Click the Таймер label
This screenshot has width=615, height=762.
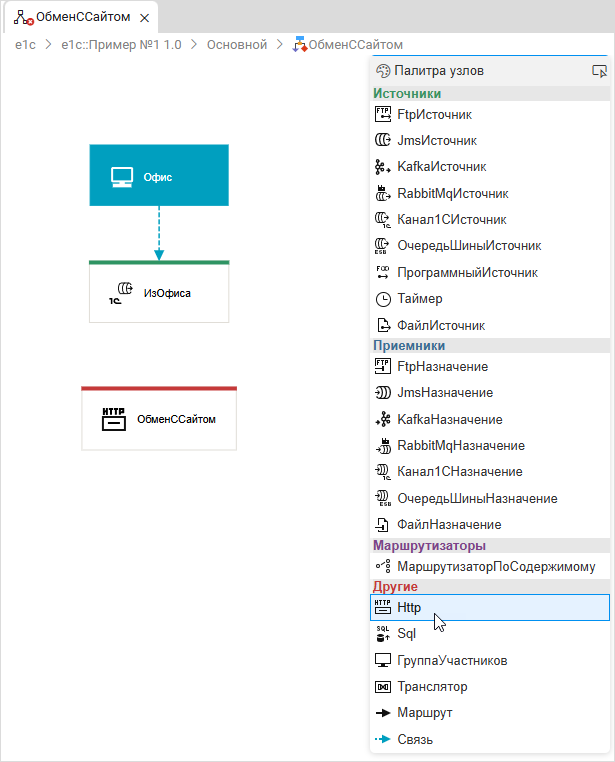(x=420, y=298)
